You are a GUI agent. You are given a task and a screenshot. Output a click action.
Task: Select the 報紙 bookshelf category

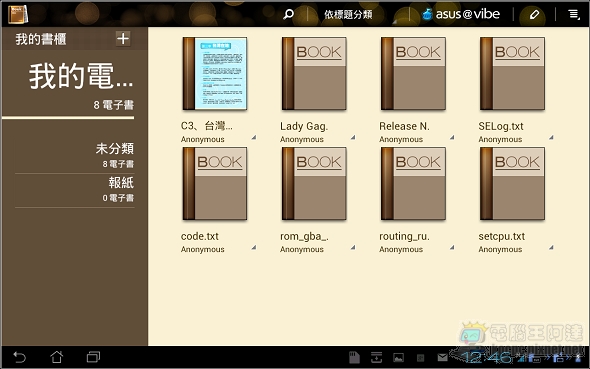tap(75, 190)
